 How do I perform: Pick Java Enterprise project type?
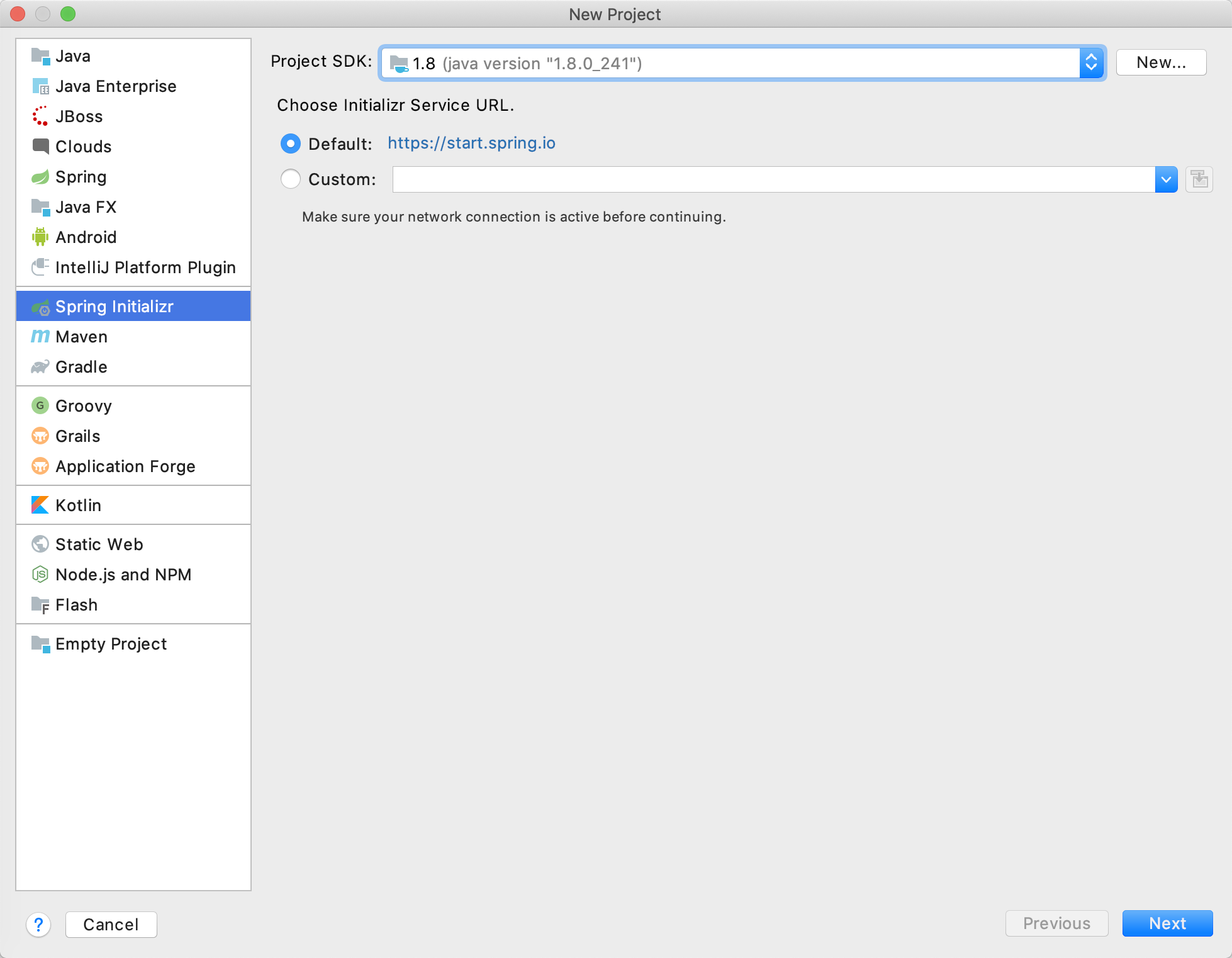pos(116,86)
